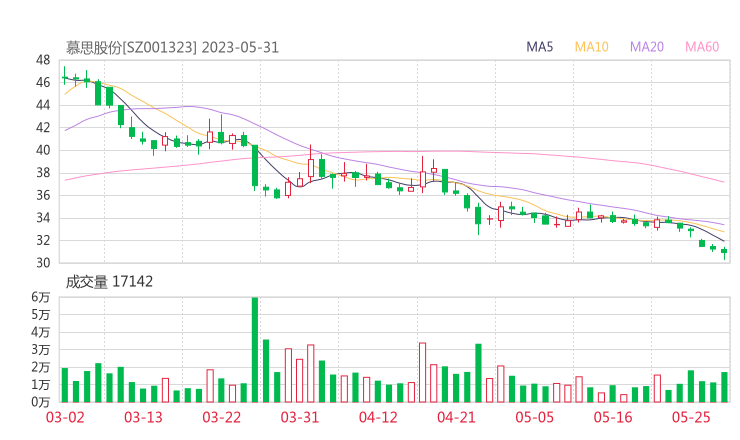Image resolution: width=740 pixels, height=440 pixels.
Task: Click the volume axis label 1万
Action: [41, 385]
